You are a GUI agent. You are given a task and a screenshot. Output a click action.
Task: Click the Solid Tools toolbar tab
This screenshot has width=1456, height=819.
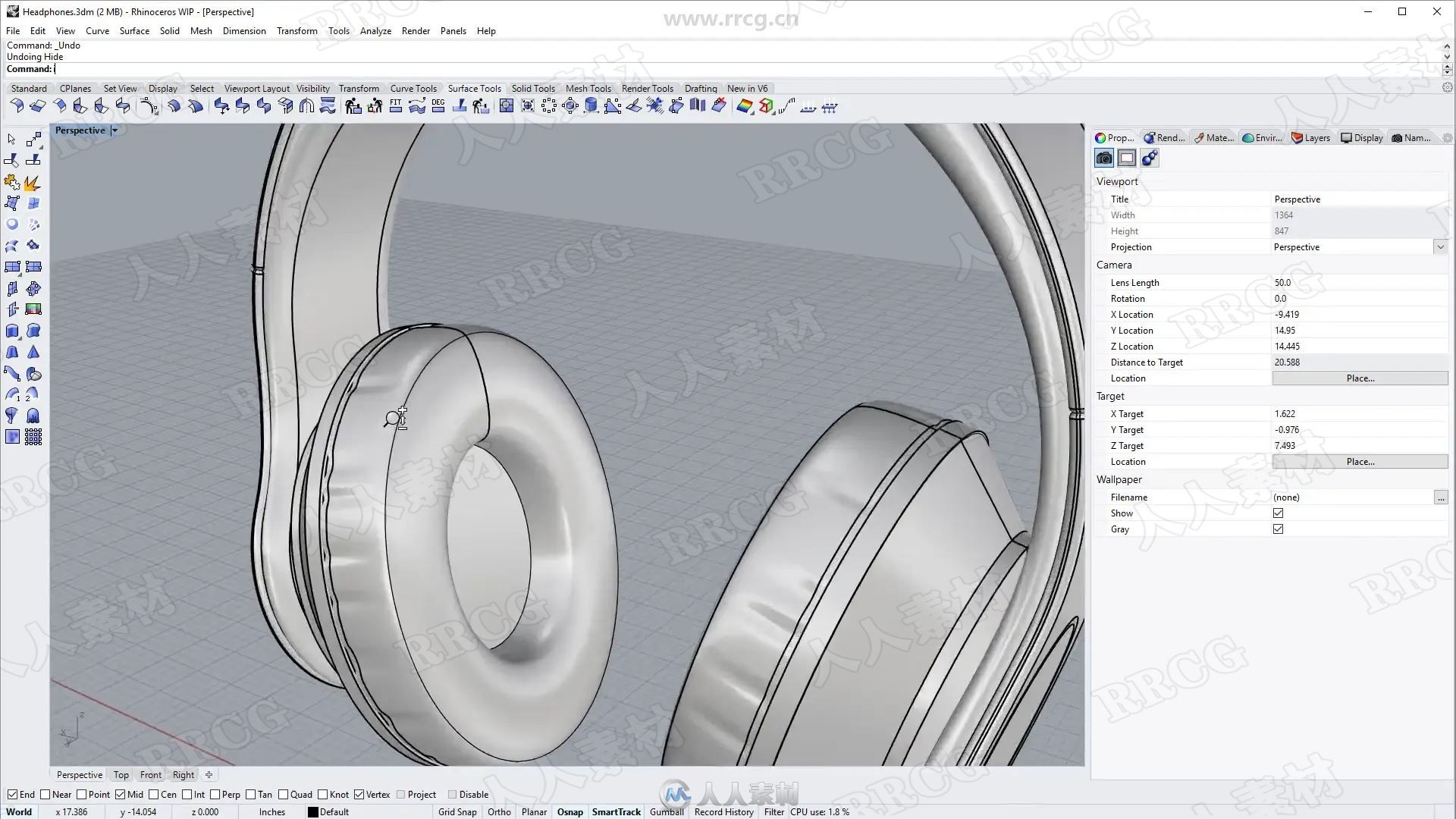pyautogui.click(x=532, y=88)
